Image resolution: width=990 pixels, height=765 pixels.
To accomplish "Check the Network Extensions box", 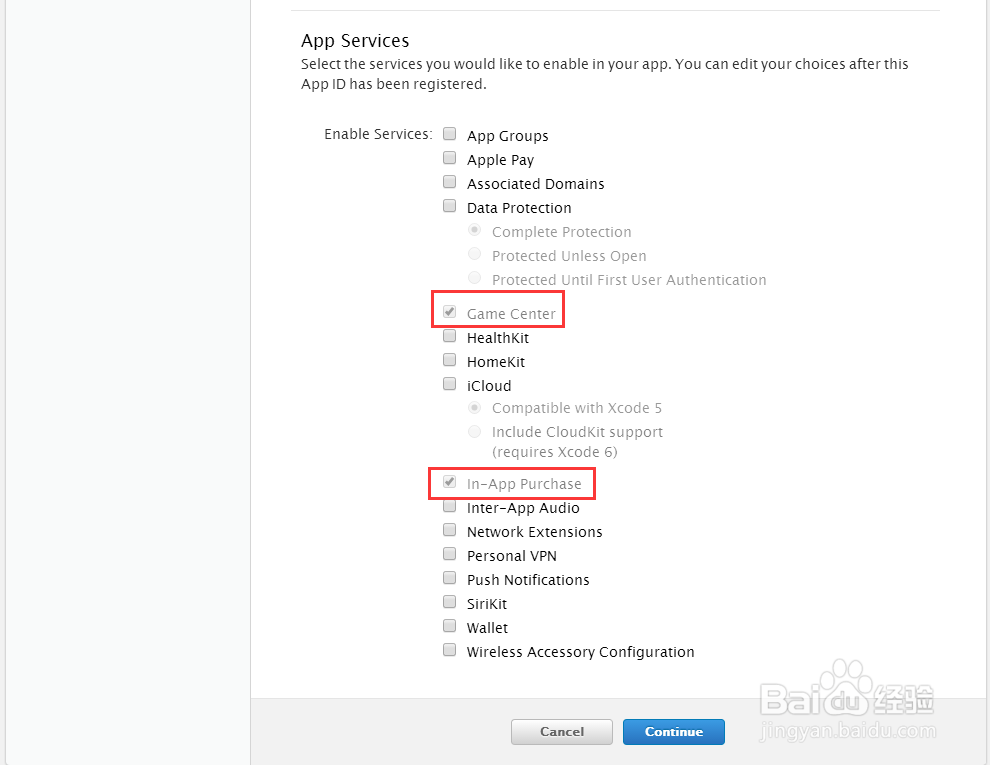I will [x=450, y=530].
